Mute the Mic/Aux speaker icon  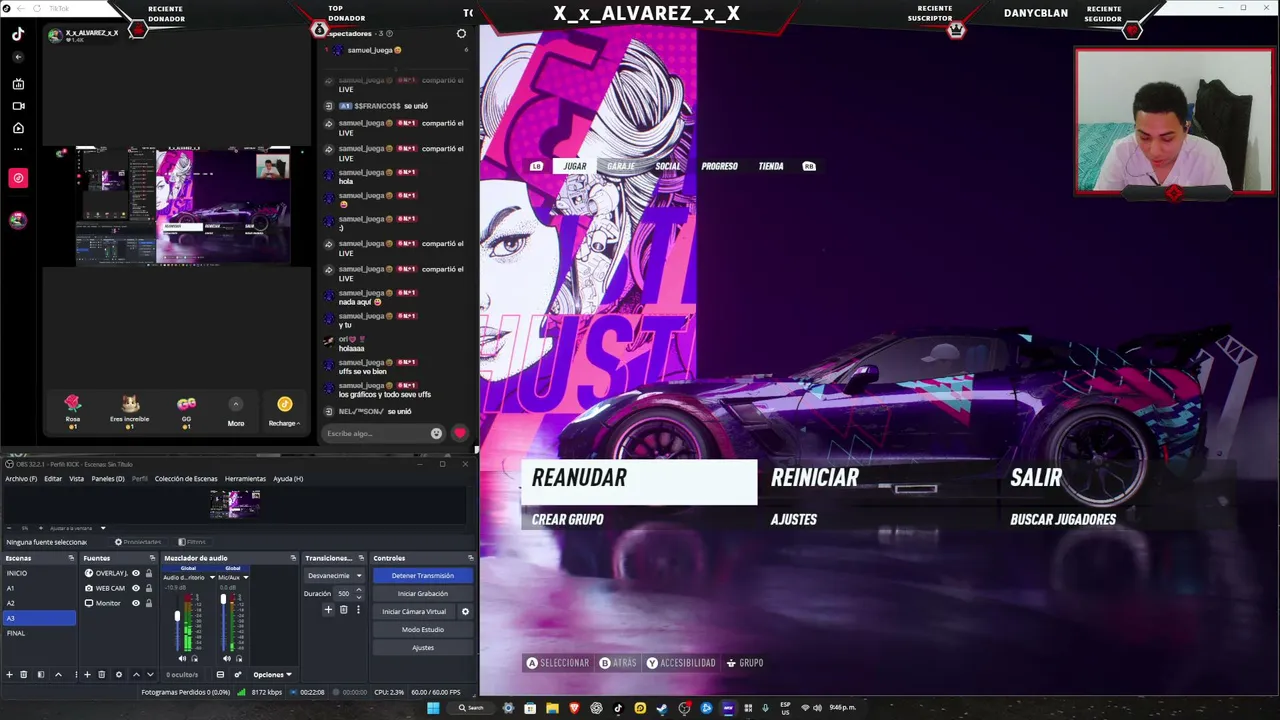tap(226, 658)
